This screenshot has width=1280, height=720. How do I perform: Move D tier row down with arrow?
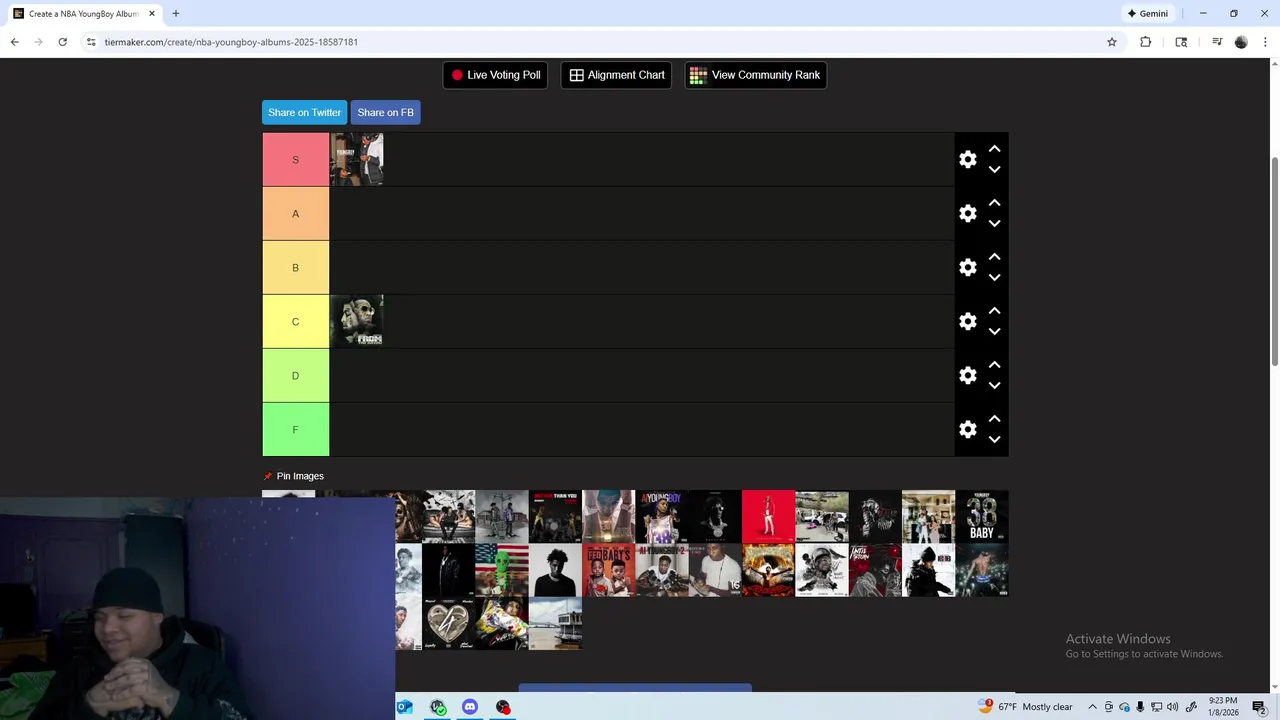[994, 386]
